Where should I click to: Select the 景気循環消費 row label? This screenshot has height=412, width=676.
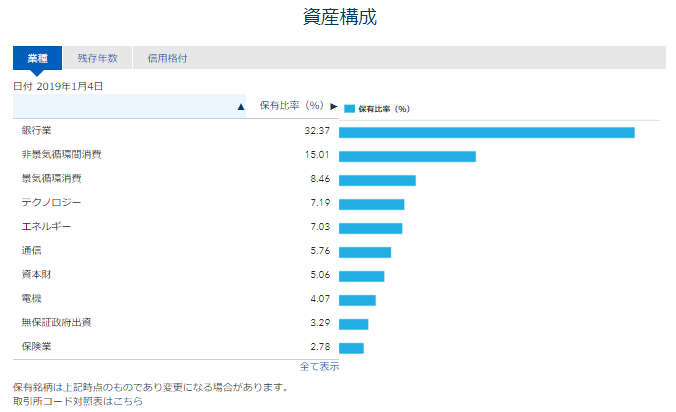pos(52,178)
